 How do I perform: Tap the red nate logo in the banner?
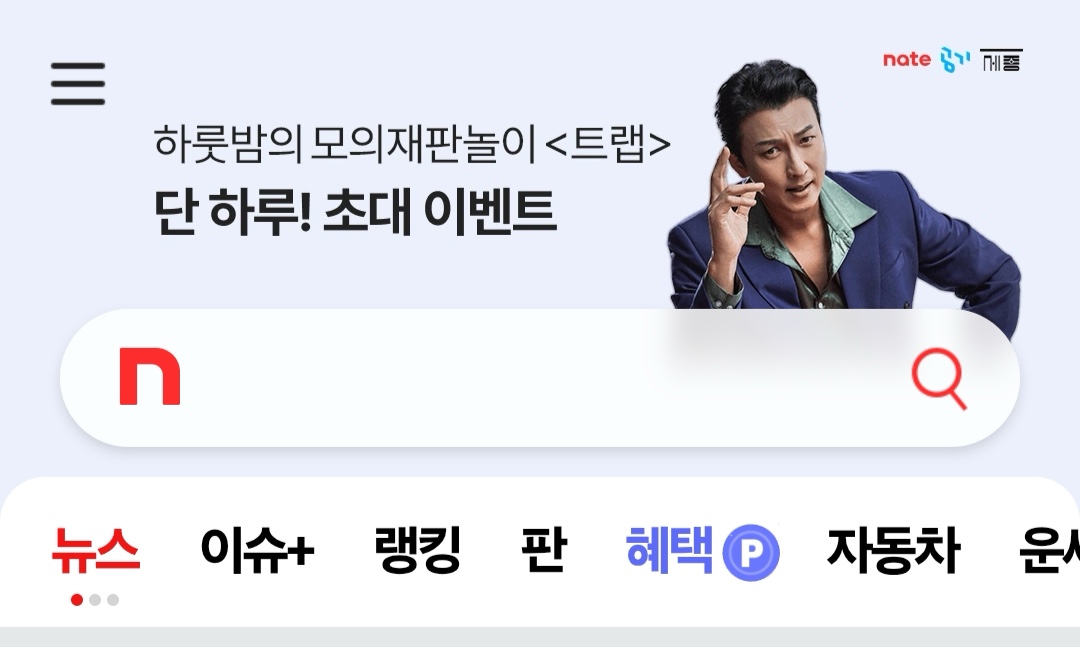coord(906,60)
